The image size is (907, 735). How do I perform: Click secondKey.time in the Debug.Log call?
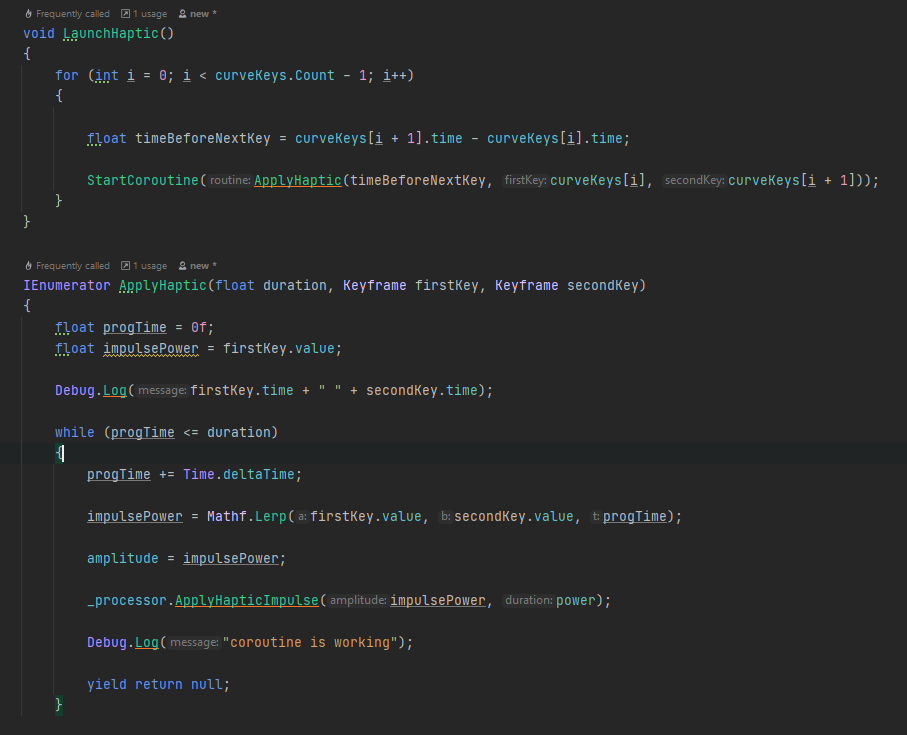[x=422, y=391]
